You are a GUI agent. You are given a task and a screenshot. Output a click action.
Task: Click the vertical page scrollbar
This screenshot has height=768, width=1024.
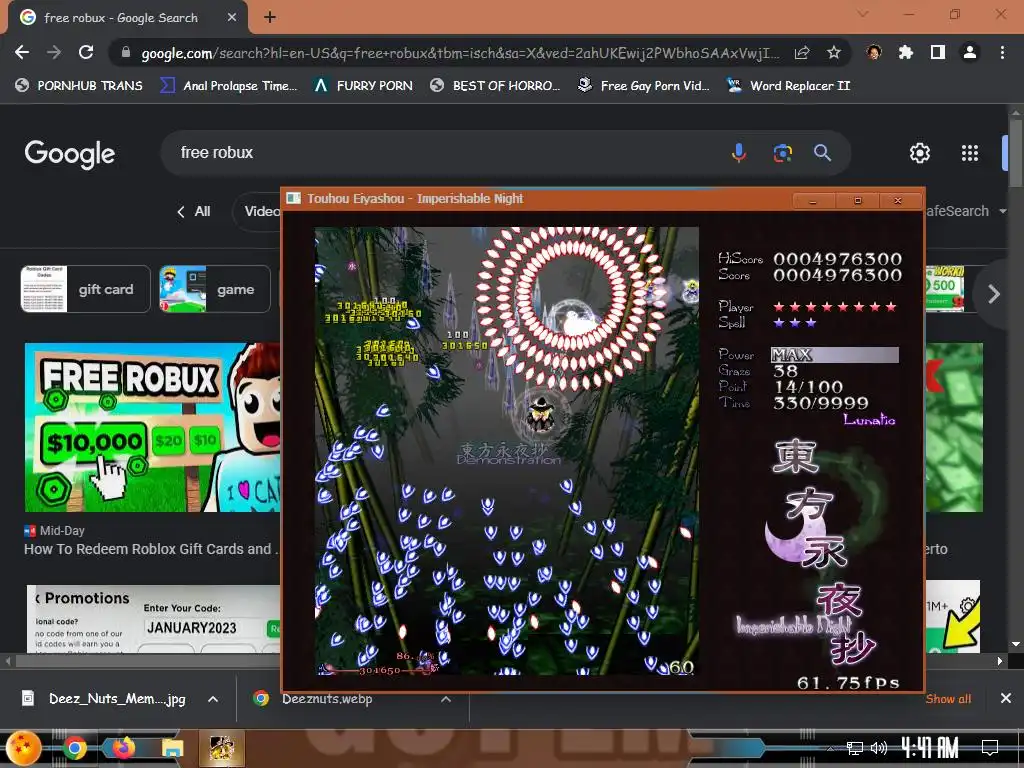coord(1016,153)
